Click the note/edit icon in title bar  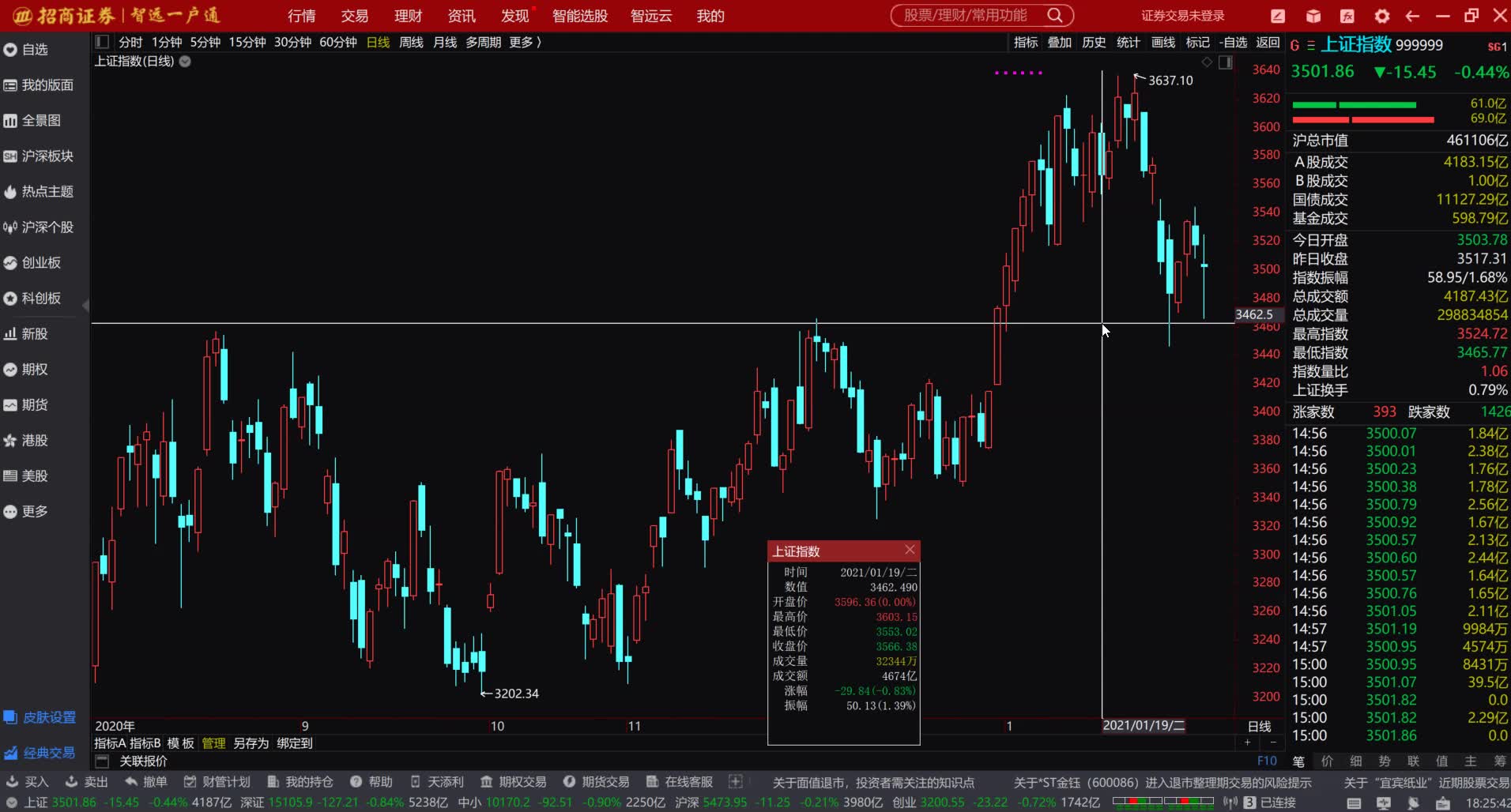(1278, 16)
